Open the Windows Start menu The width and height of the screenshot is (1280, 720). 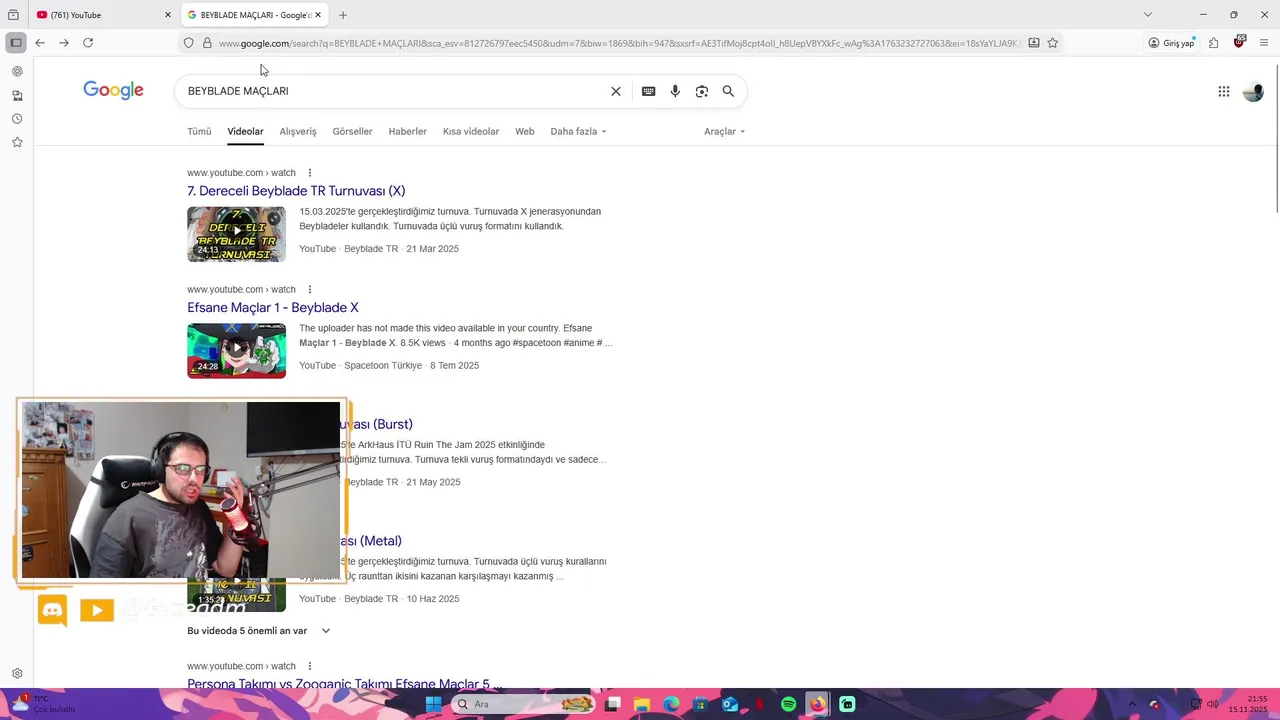click(x=433, y=704)
